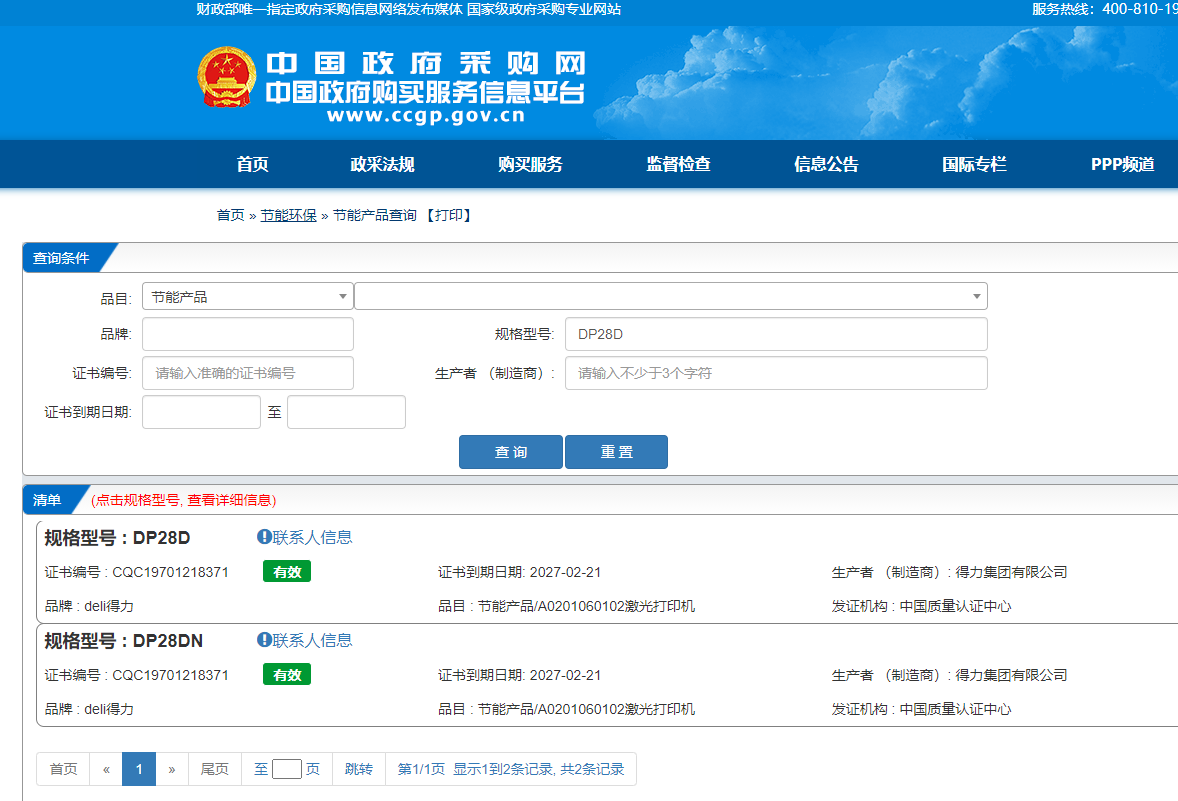The image size is (1178, 801).
Task: Focus the 生产者（制造商） input field
Action: point(776,373)
